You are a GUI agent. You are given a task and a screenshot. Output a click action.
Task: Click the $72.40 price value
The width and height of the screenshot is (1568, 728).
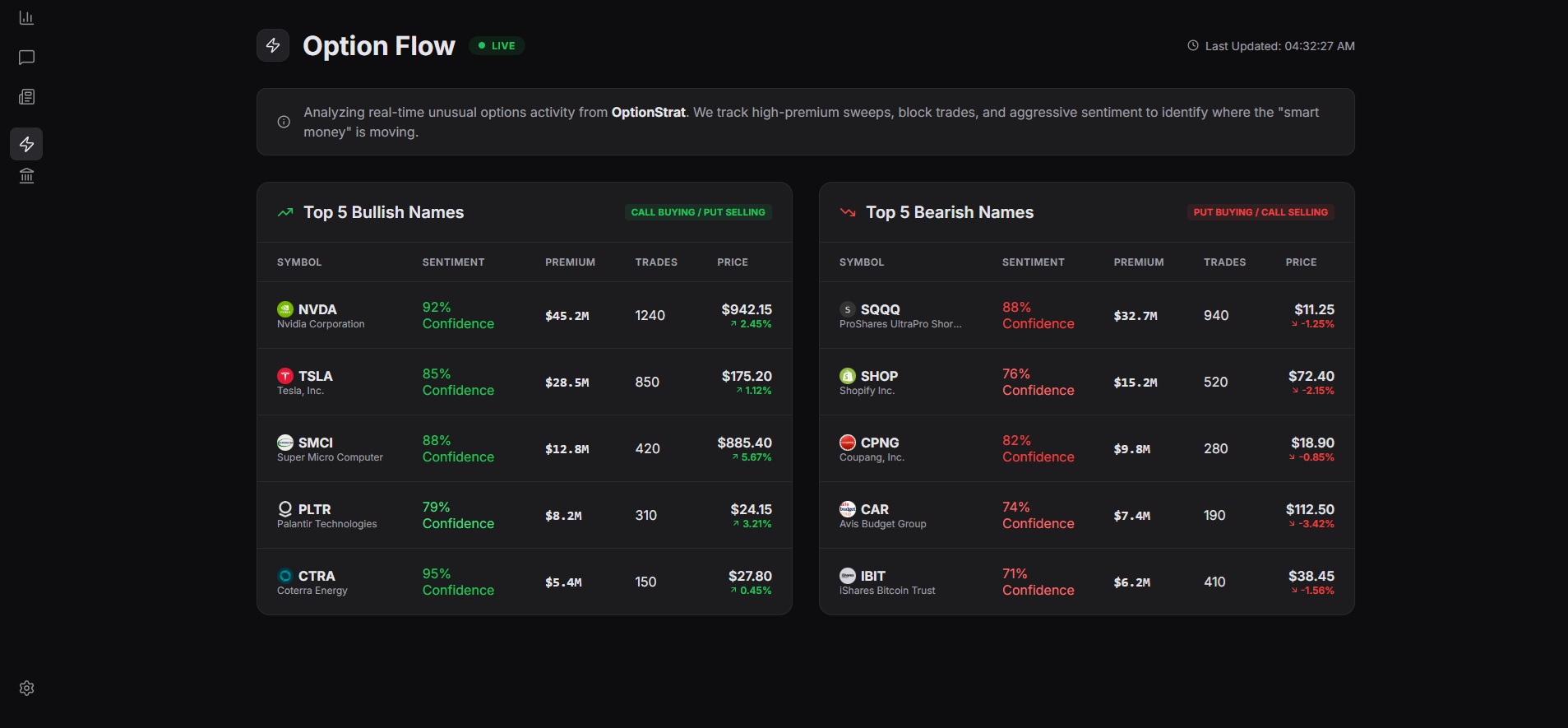click(1311, 376)
